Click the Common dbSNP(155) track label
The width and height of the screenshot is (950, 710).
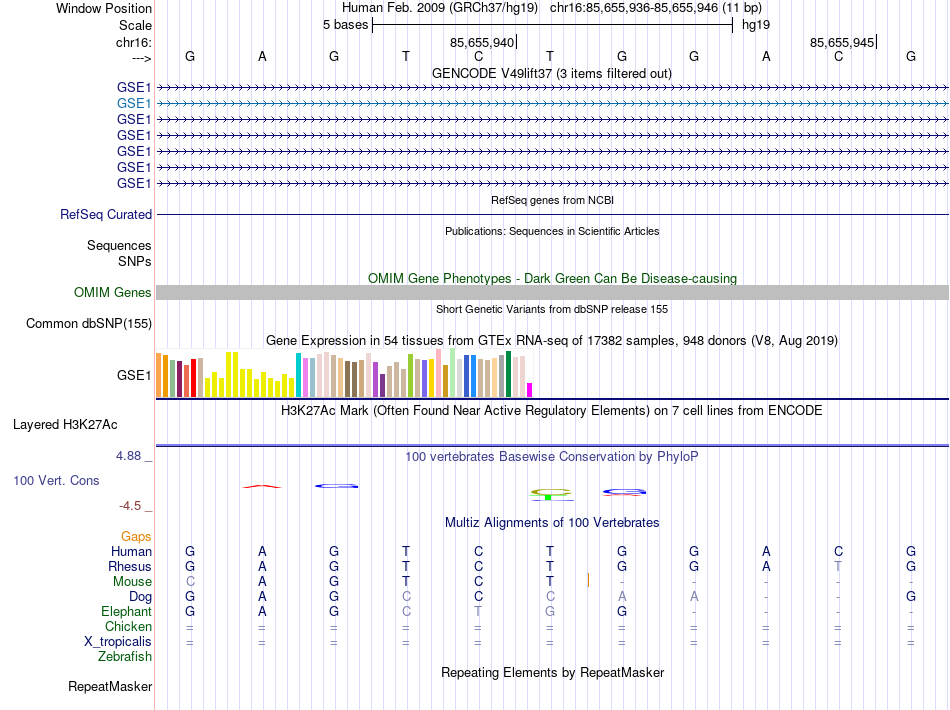(89, 323)
